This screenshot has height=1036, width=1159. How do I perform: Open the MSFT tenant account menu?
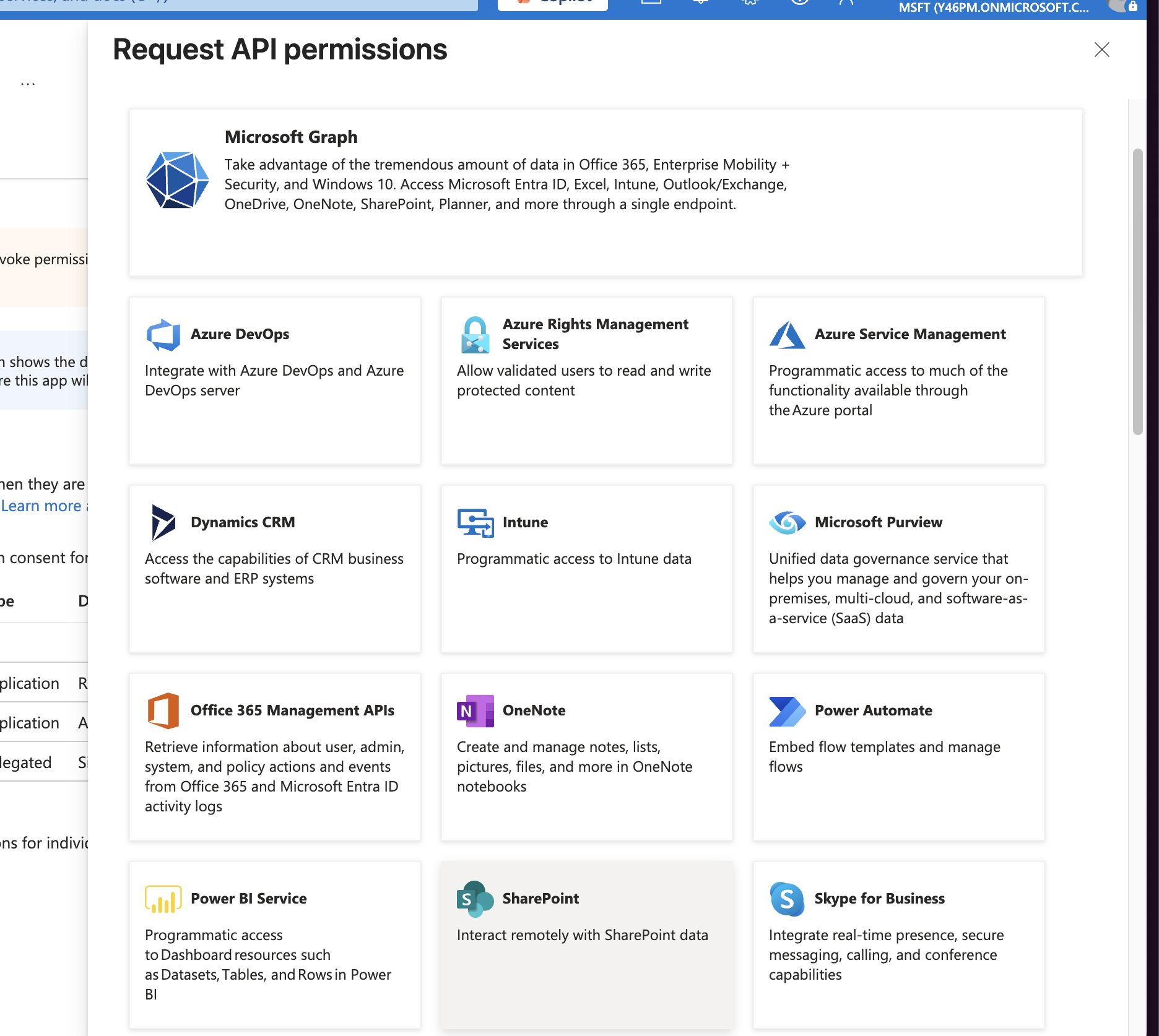tap(994, 8)
